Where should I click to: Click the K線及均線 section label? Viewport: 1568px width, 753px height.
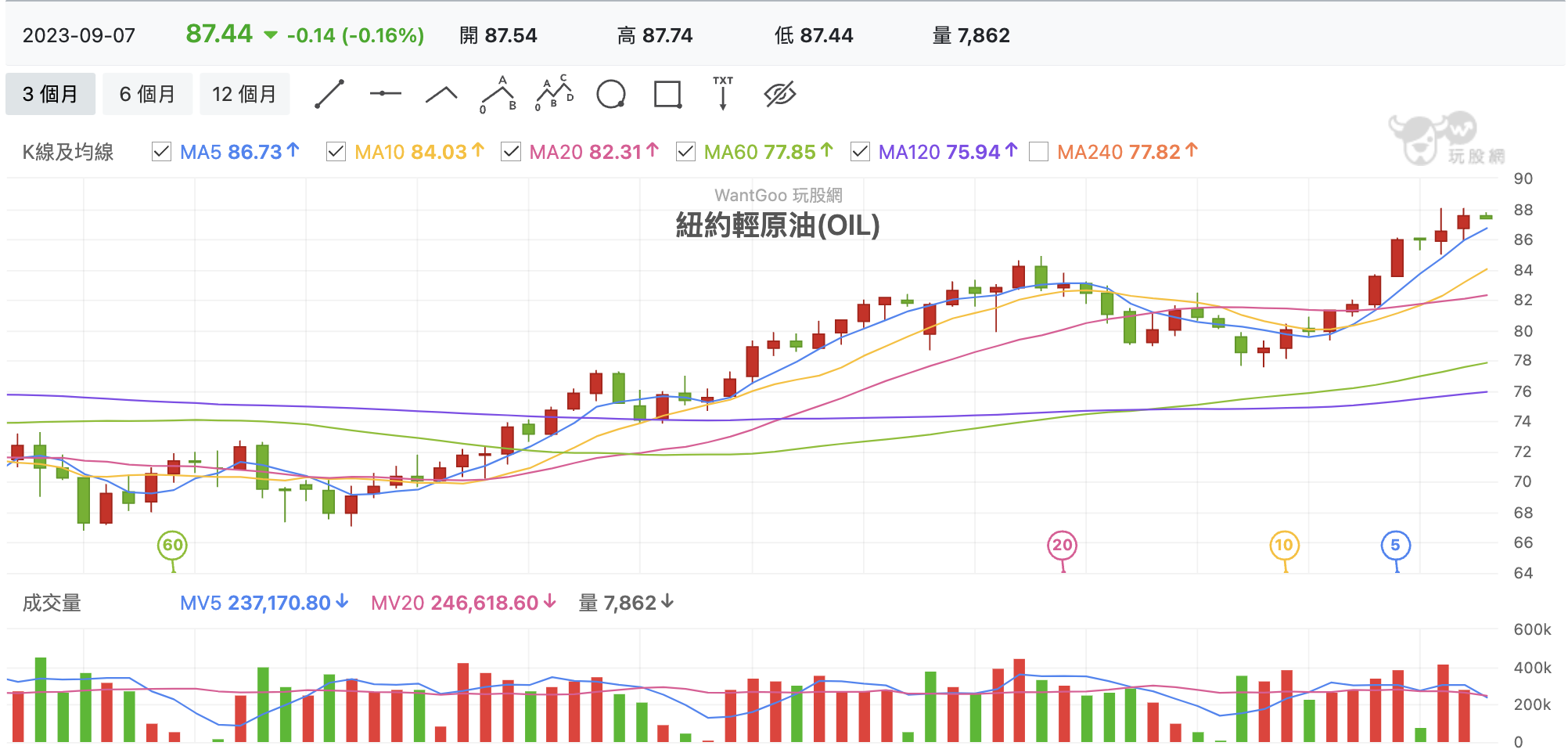click(68, 152)
